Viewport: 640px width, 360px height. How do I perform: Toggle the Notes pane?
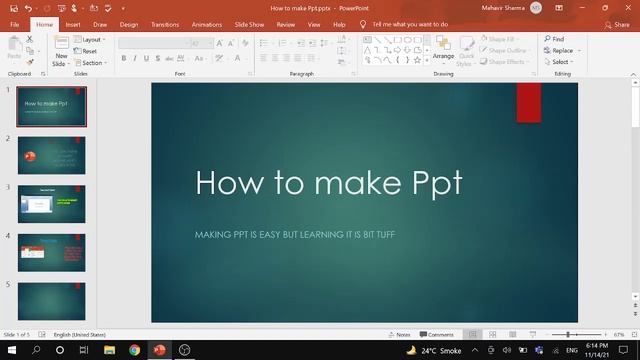(399, 335)
